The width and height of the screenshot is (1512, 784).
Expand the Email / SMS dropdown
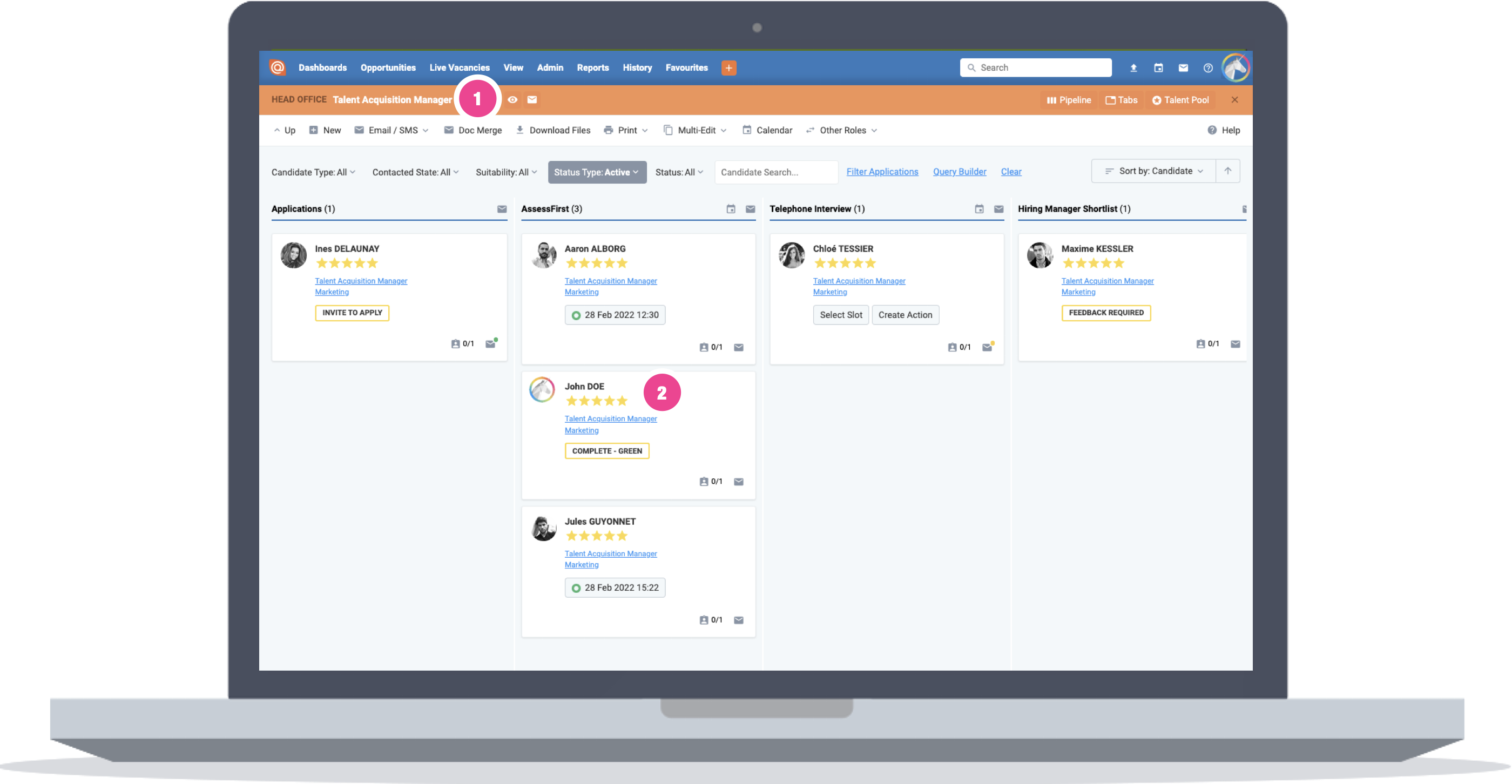tap(391, 130)
